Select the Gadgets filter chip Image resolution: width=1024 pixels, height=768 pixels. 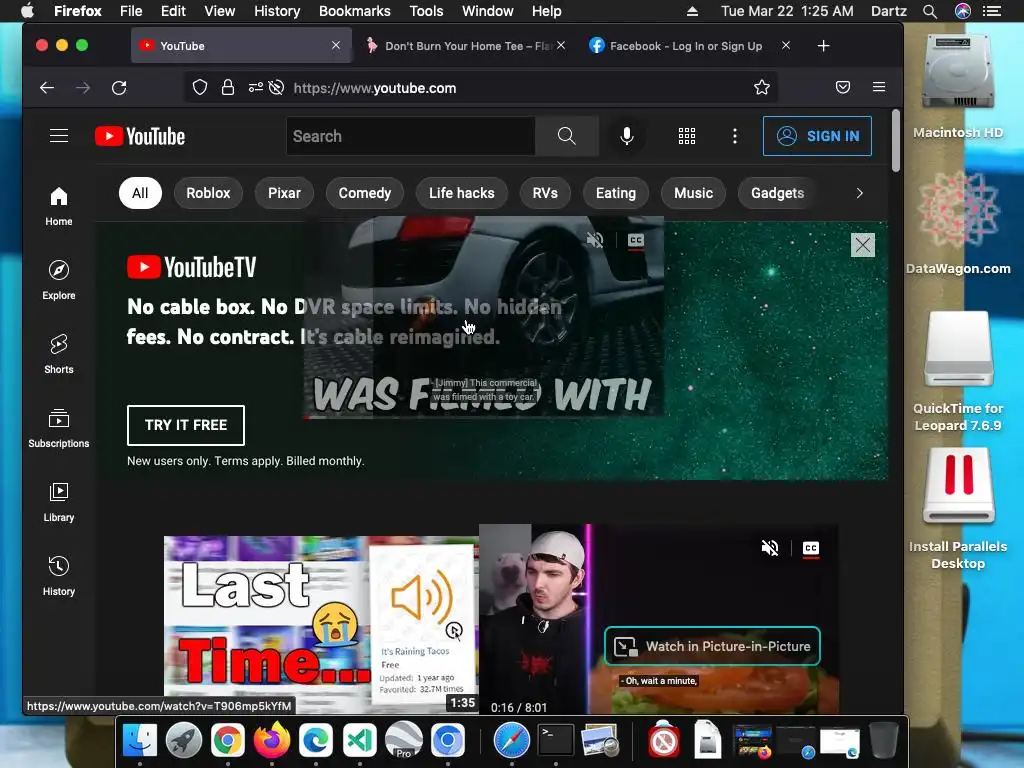click(777, 193)
